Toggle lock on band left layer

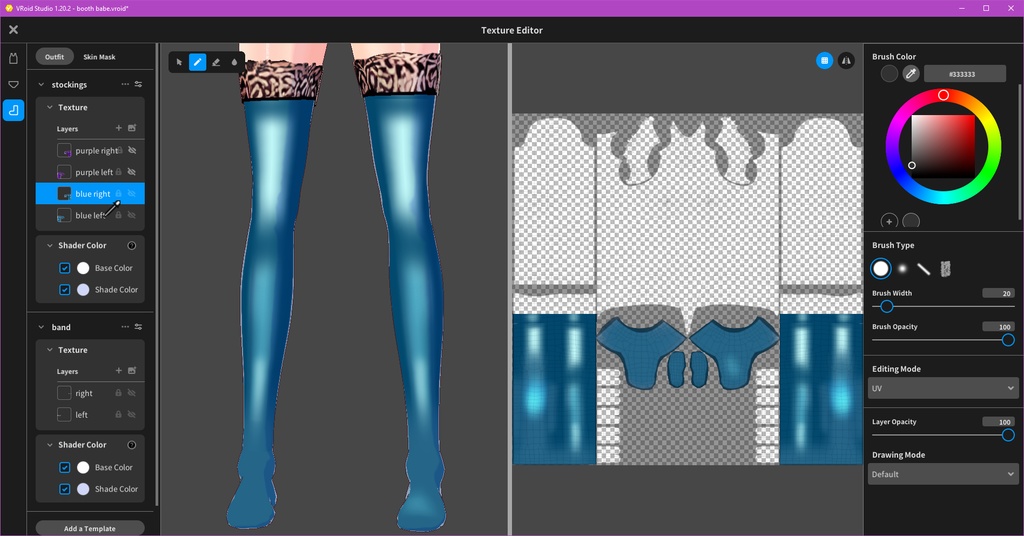[118, 415]
